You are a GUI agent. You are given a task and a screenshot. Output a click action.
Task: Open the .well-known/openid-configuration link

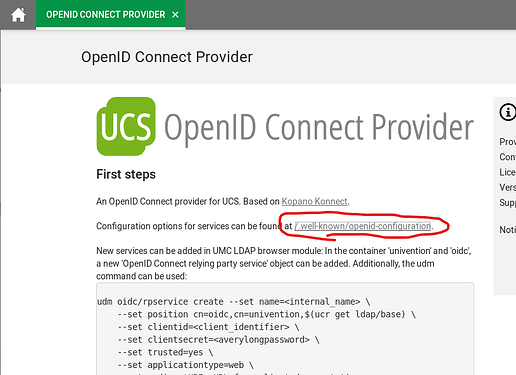point(363,226)
